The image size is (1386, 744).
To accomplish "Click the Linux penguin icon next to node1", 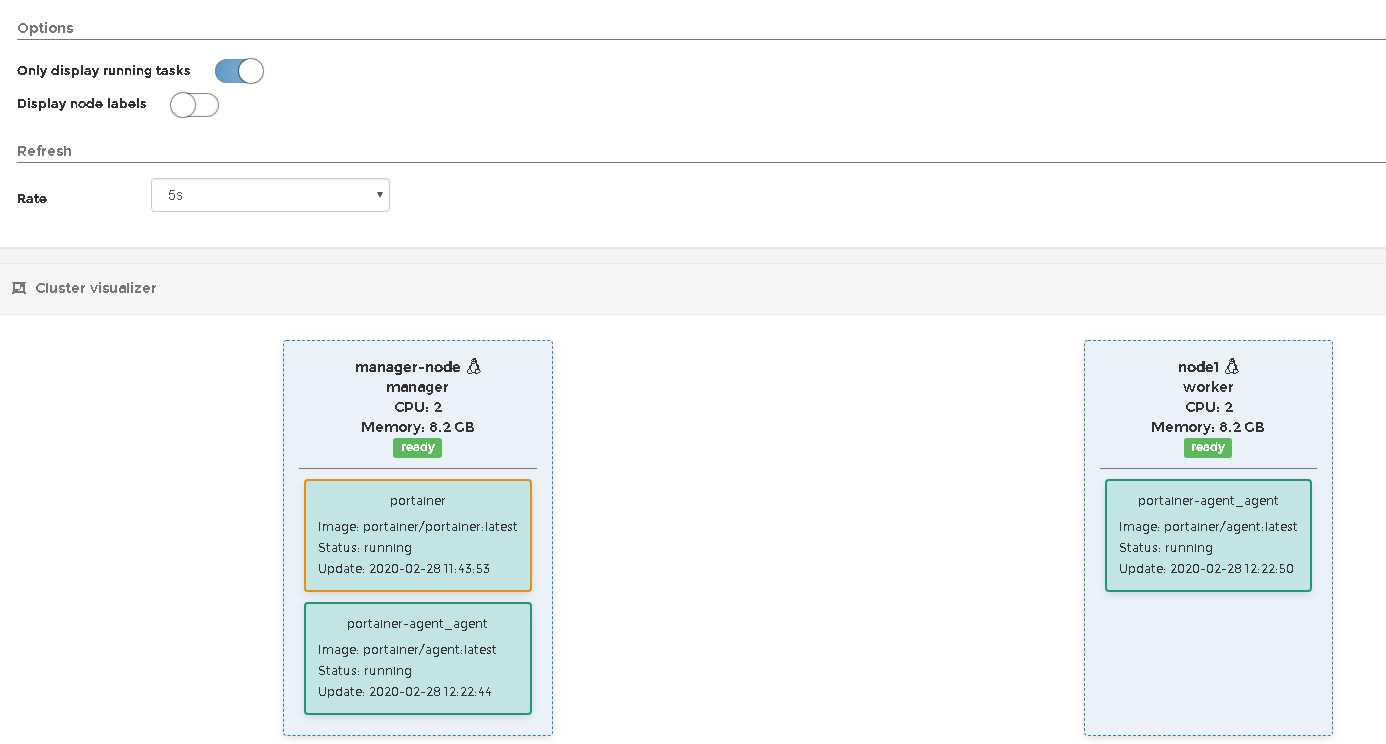I will tap(1231, 366).
